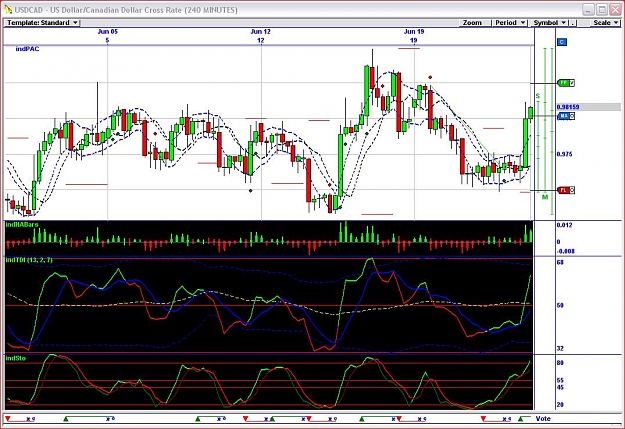Open the Symbol dropdown
This screenshot has height=429, width=625.
pyautogui.click(x=550, y=23)
